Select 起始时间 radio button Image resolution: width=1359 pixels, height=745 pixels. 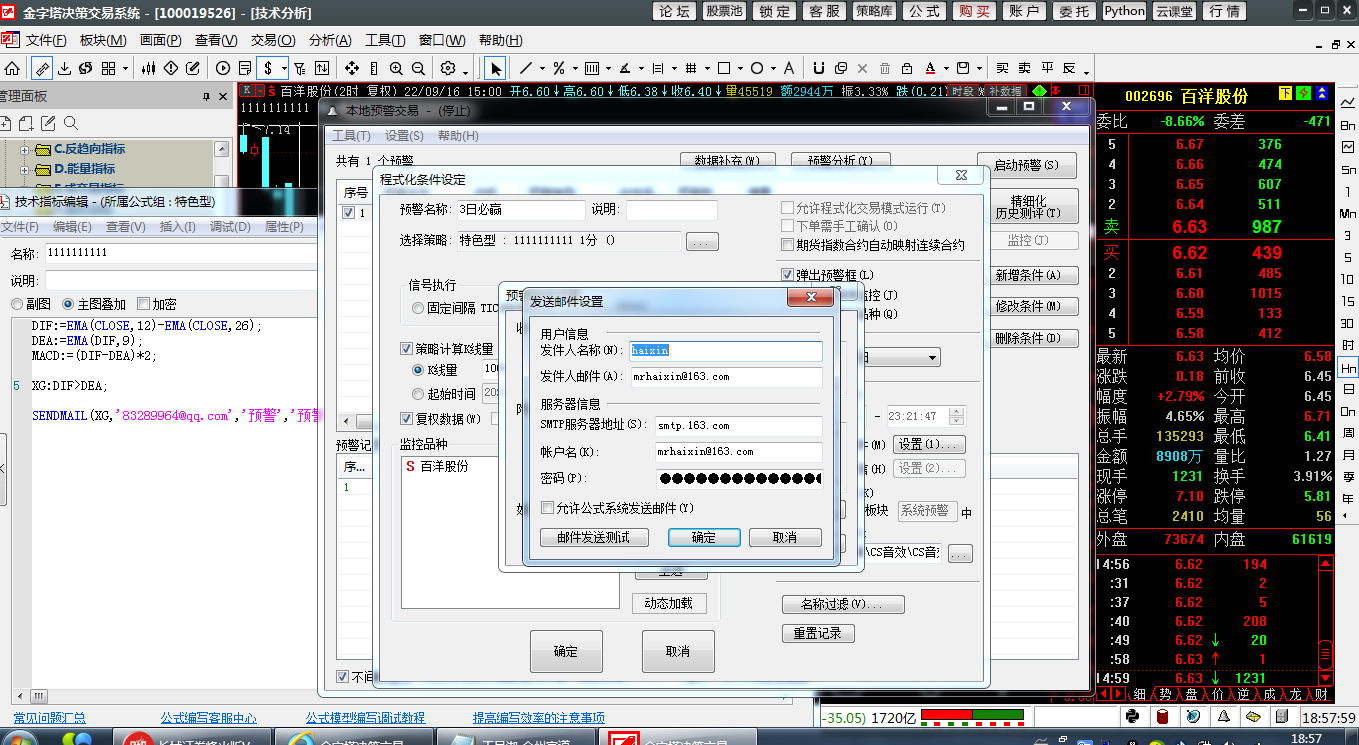click(x=418, y=394)
